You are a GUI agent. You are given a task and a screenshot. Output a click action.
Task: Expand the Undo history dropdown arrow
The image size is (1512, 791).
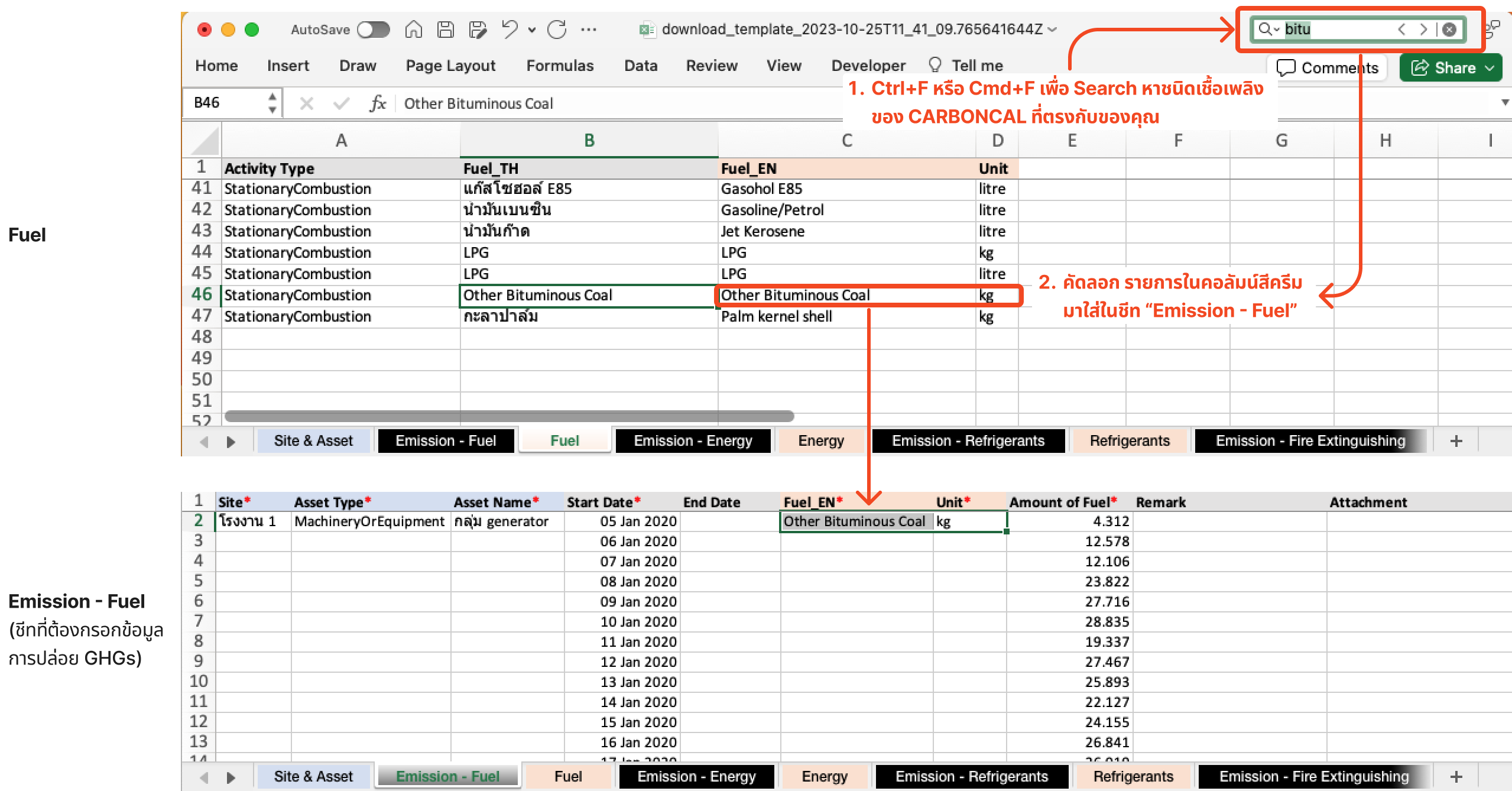pyautogui.click(x=532, y=30)
